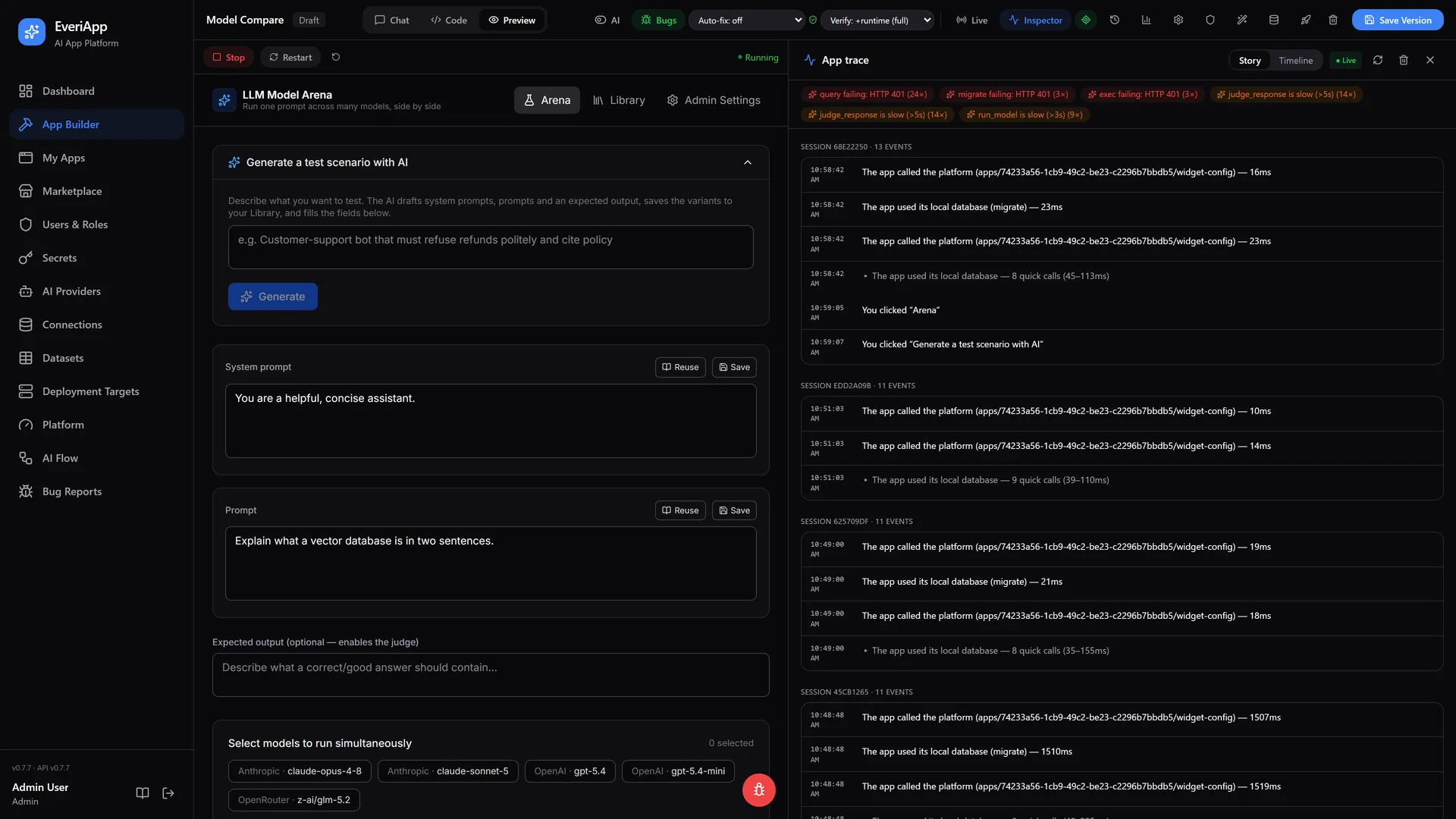1456x819 pixels.
Task: Click Reuse for the Prompt
Action: 680,510
